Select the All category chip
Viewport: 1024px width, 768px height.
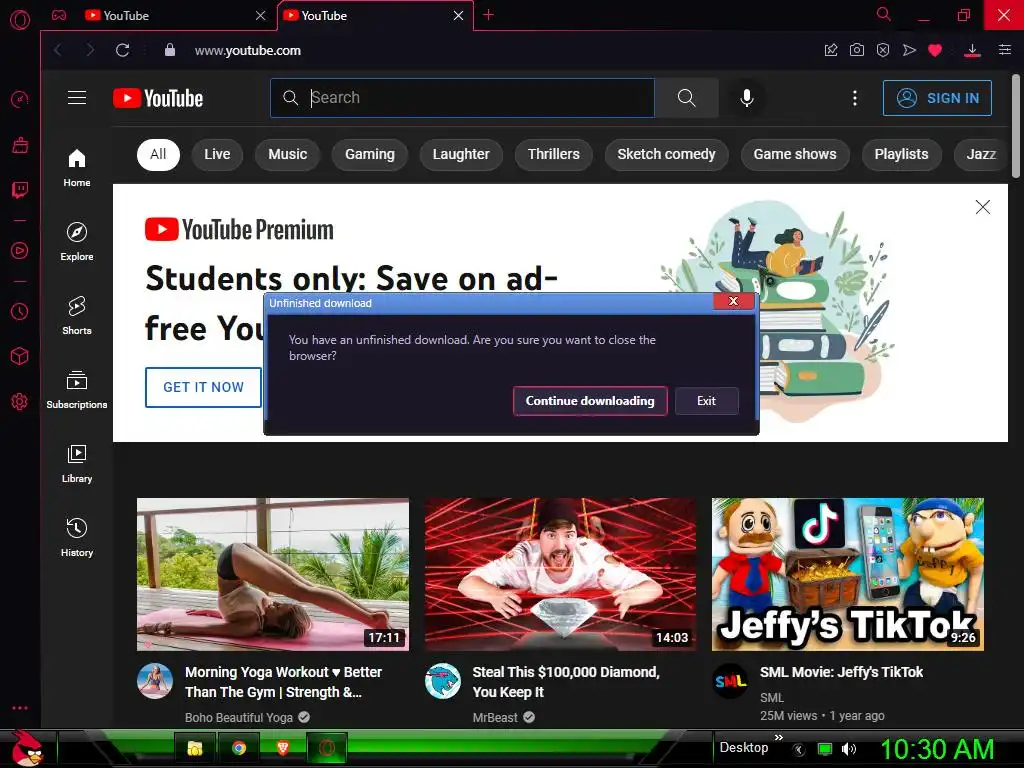(x=158, y=154)
